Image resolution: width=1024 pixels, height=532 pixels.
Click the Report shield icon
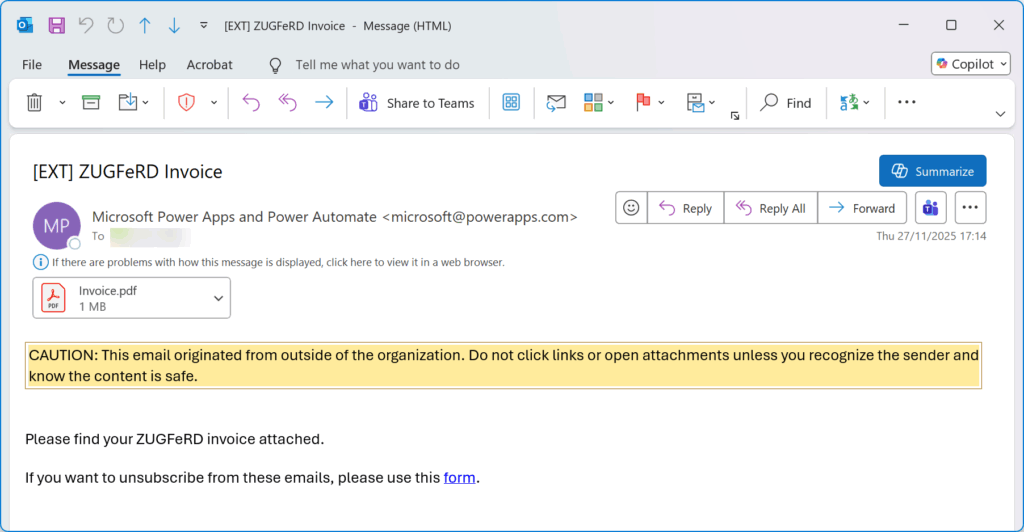tap(186, 103)
